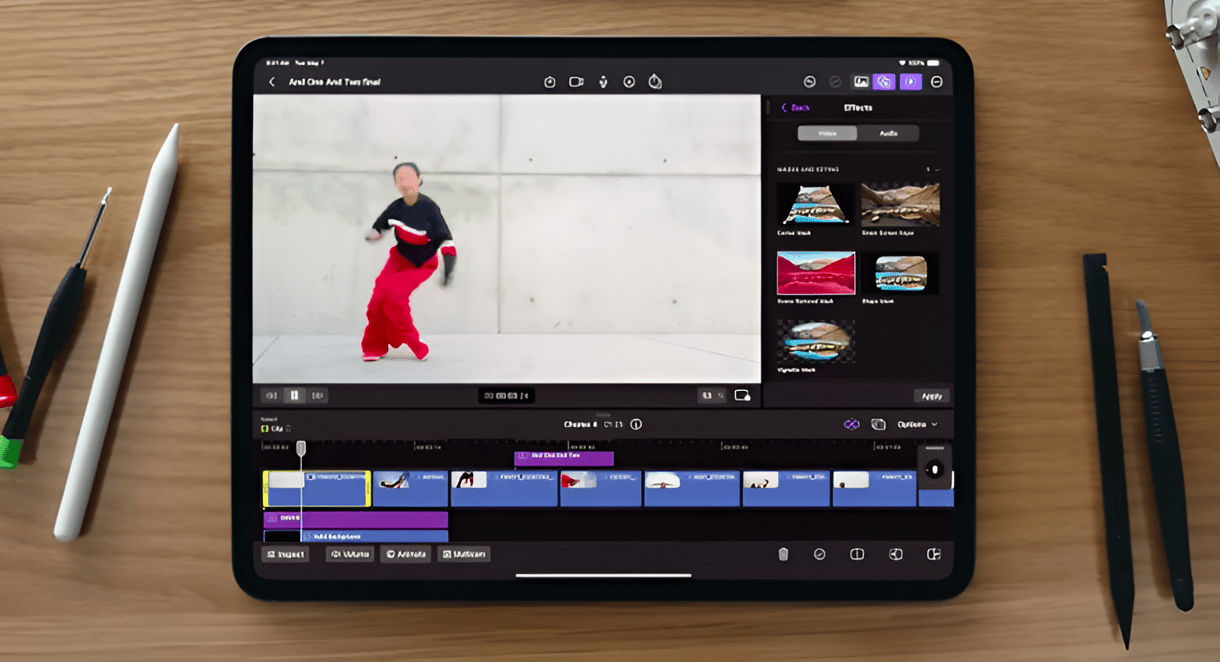Viewport: 1220px width, 662px height.
Task: Open the voiceover microphone tool in top toolbar
Action: pyautogui.click(x=603, y=82)
